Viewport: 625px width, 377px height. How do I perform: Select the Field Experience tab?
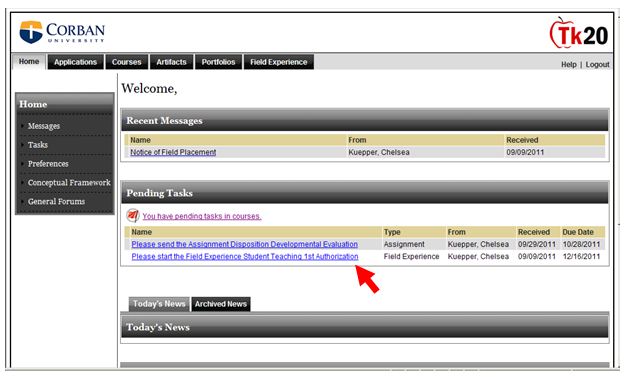(279, 62)
